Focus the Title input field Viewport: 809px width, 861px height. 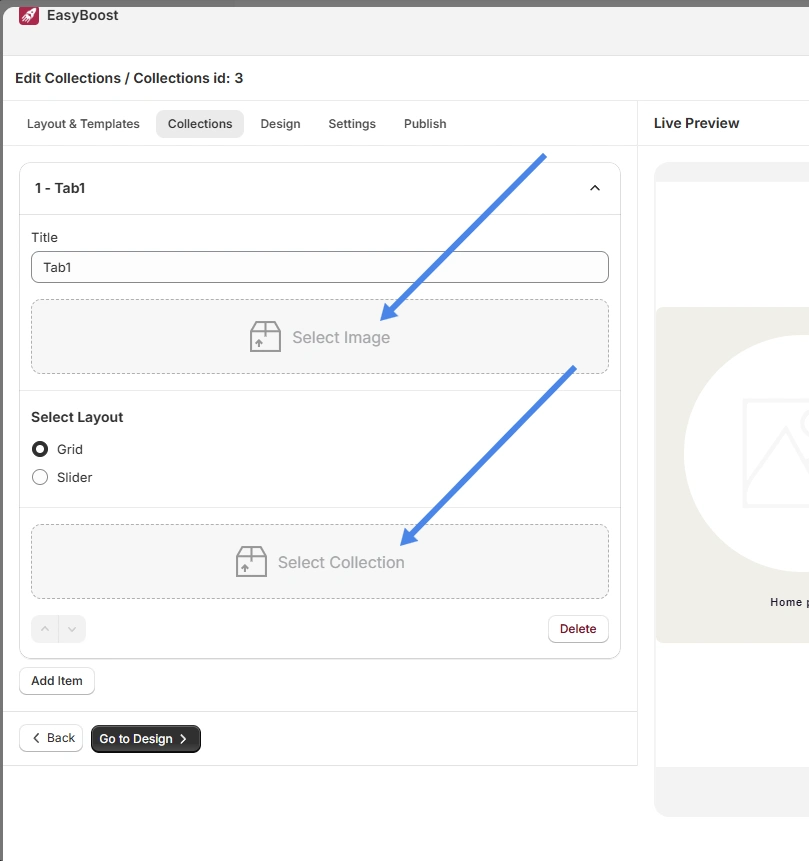point(320,267)
